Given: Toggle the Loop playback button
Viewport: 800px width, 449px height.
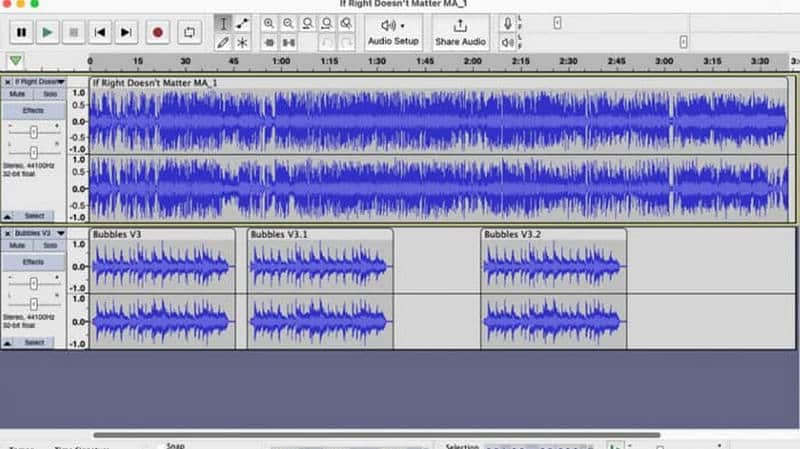Looking at the screenshot, I should click(x=189, y=33).
